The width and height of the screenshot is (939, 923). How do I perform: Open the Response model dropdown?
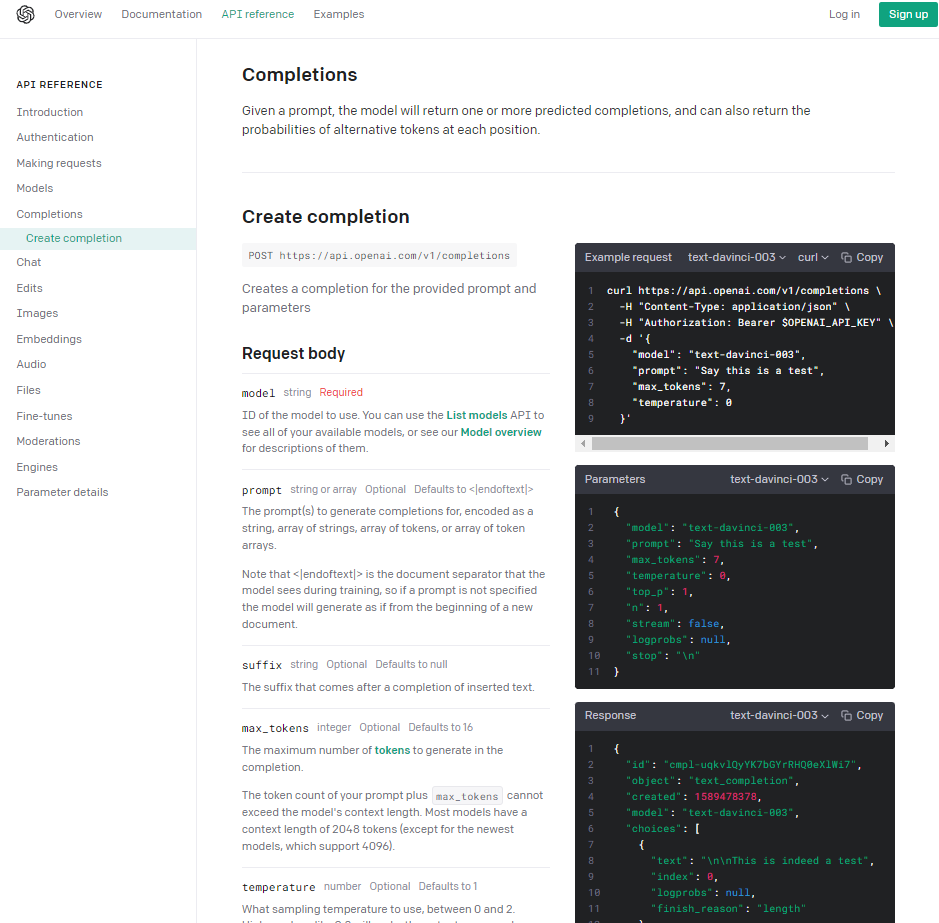coord(779,715)
